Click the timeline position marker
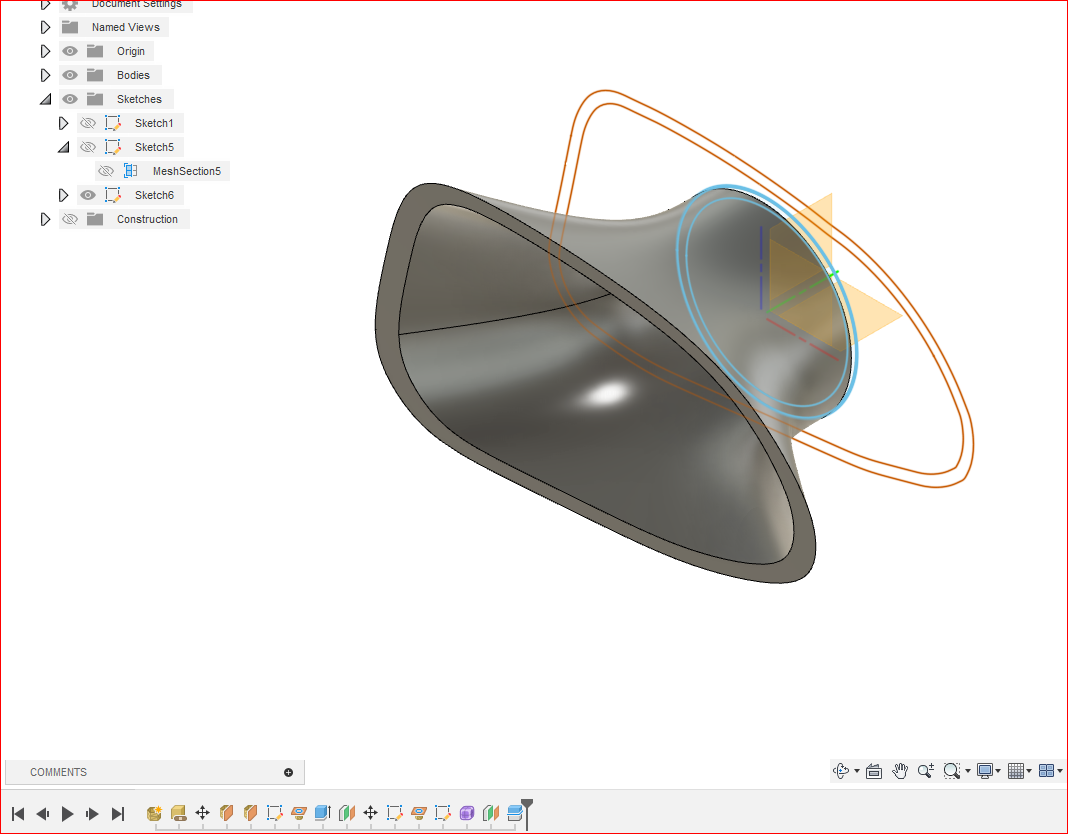Viewport: 1068px width, 834px height. [x=526, y=808]
